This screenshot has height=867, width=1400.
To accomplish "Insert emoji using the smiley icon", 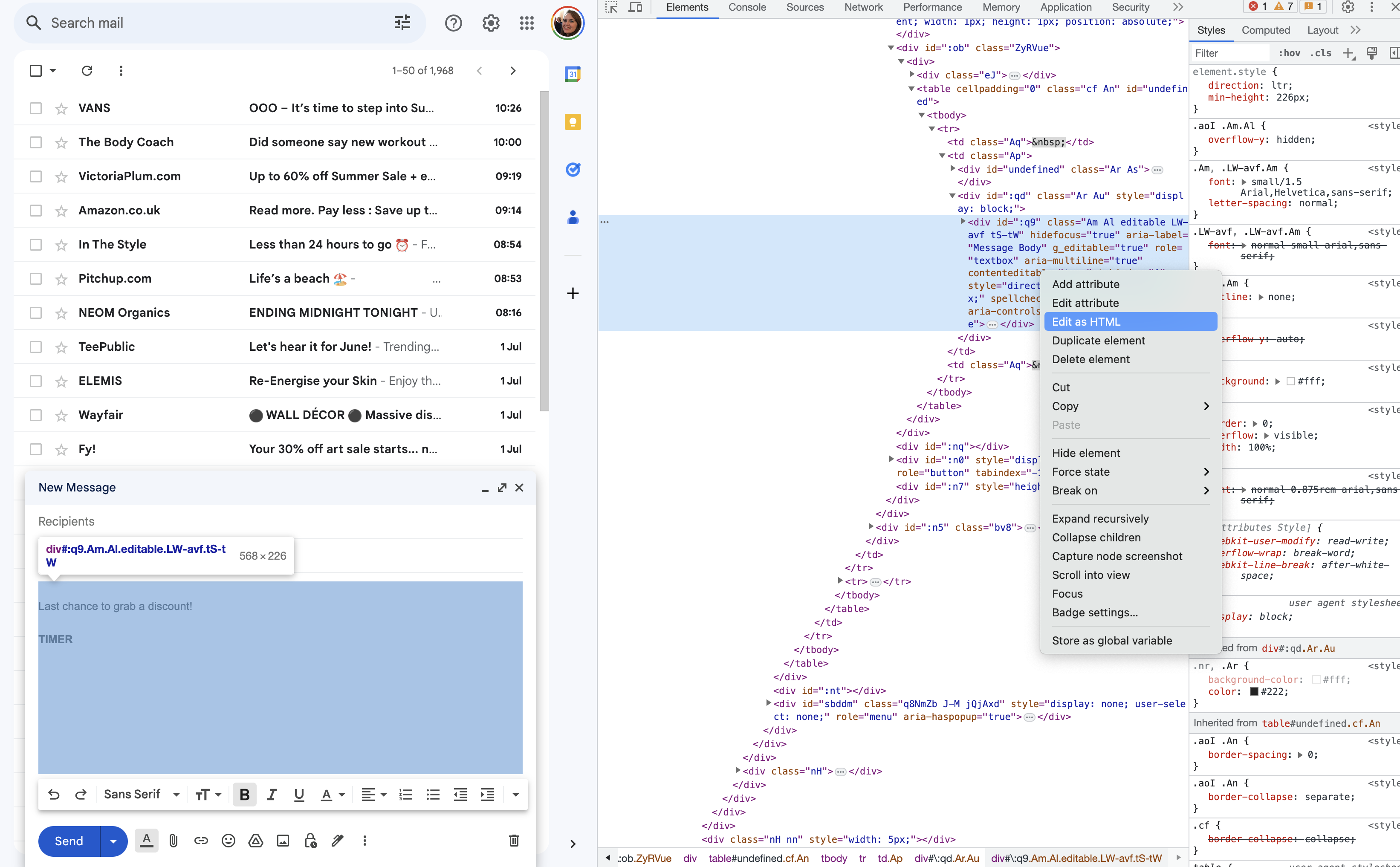I will coord(228,841).
